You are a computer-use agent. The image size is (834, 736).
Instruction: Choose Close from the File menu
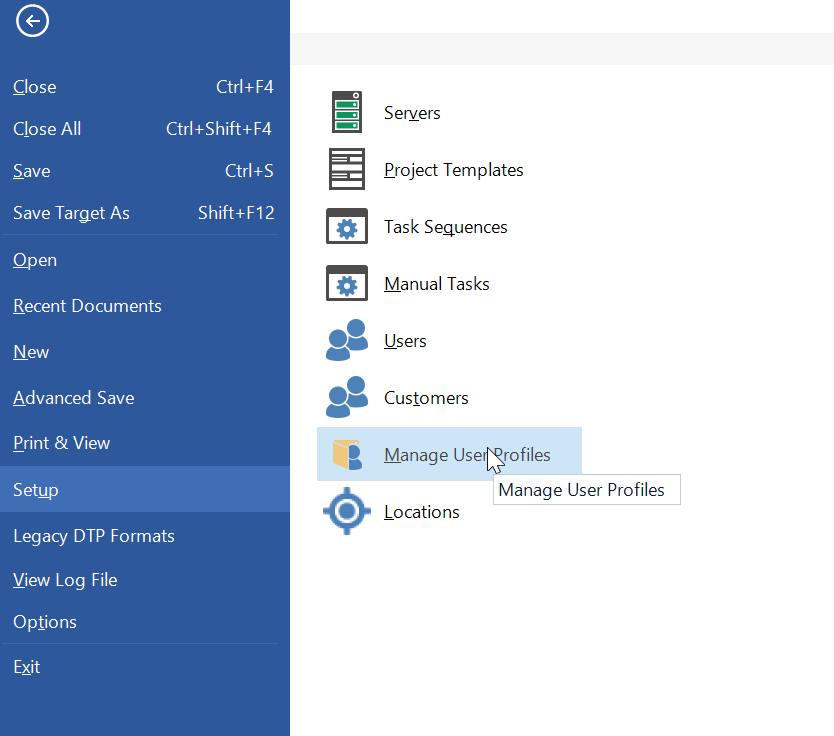tap(145, 87)
